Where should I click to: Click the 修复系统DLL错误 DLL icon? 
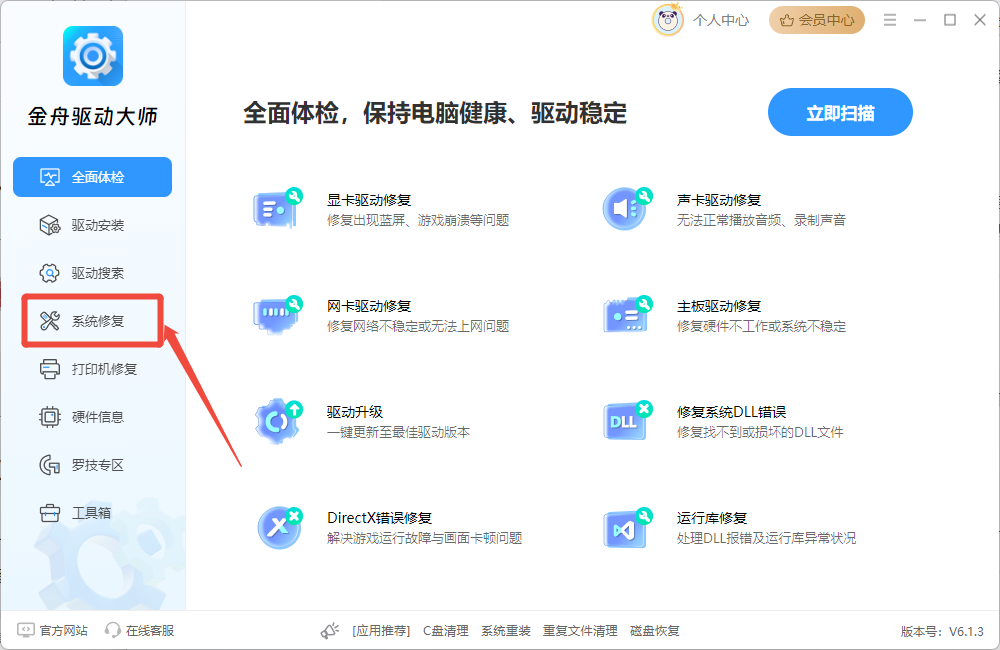tap(627, 421)
